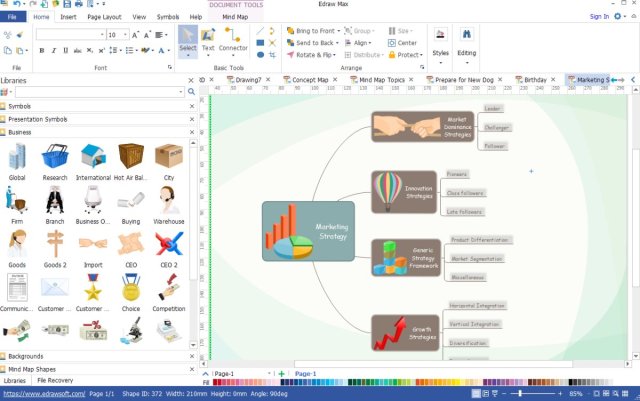Choose the Text tool
This screenshot has height=401, width=640.
click(x=208, y=40)
